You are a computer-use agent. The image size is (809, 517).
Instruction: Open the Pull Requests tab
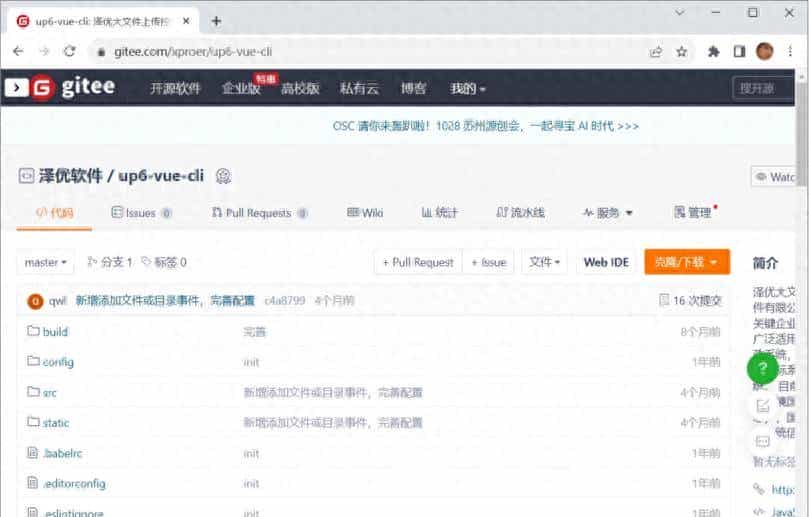(260, 213)
